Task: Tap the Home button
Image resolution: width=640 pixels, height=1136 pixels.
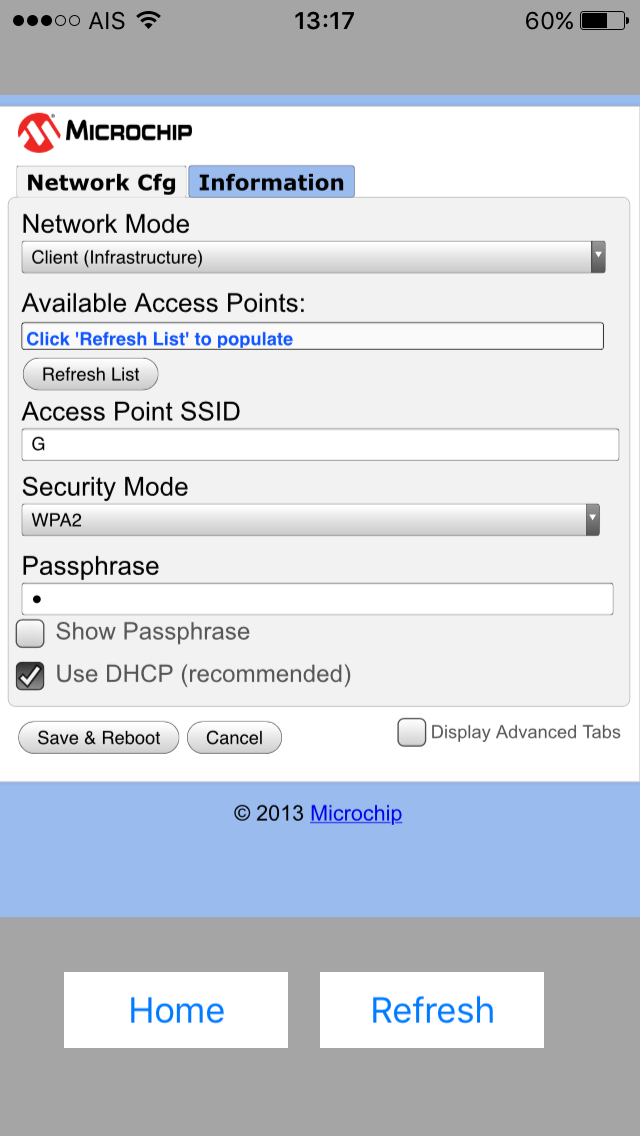Action: pos(176,1010)
